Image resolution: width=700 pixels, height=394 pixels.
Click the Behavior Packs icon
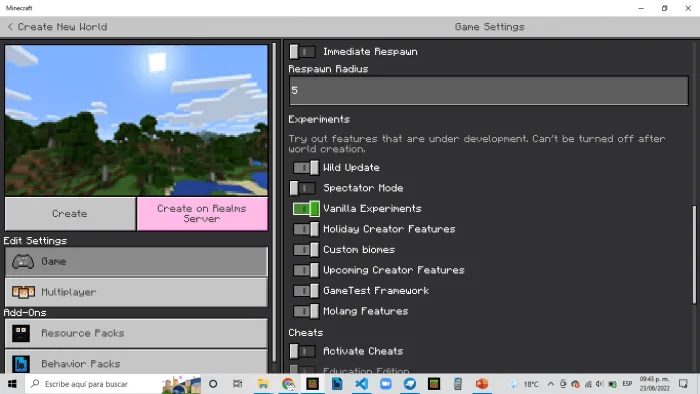coord(21,364)
